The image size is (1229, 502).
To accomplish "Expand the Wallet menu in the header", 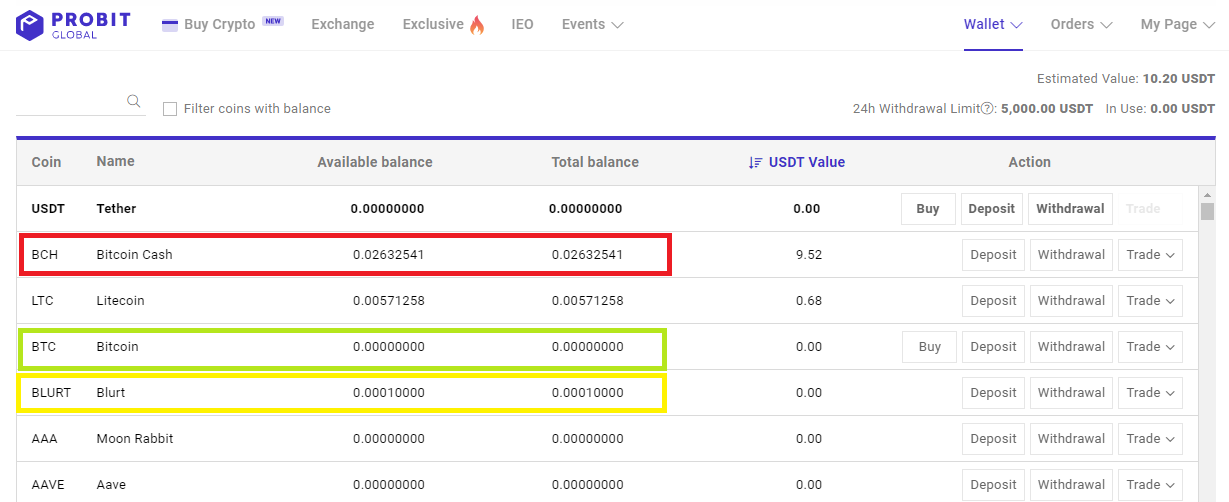I will pyautogui.click(x=993, y=25).
